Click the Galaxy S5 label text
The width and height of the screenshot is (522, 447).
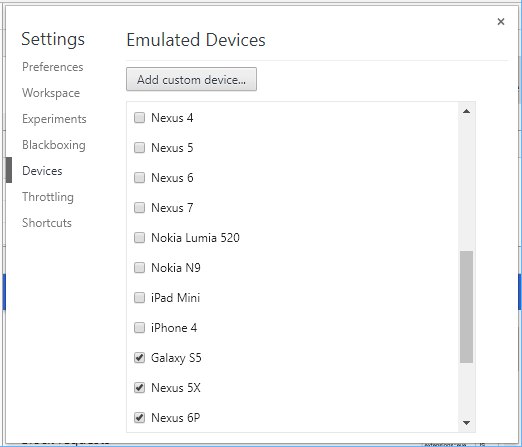tap(176, 358)
